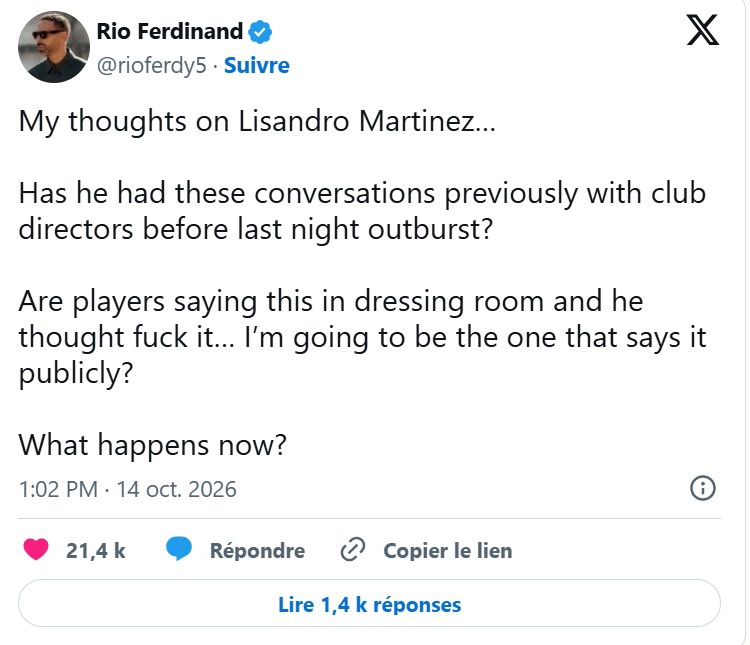Click the blue verified badge

coord(260,32)
